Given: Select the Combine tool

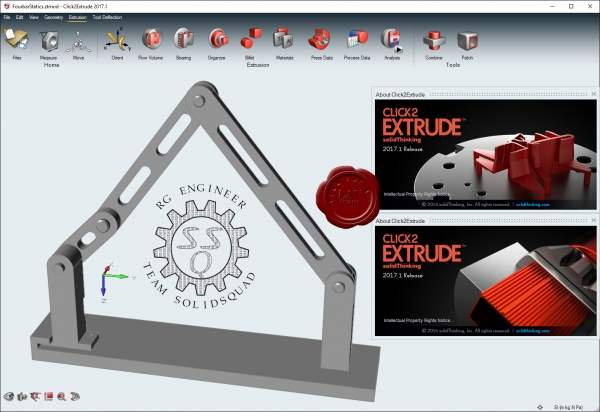Looking at the screenshot, I should (x=434, y=41).
